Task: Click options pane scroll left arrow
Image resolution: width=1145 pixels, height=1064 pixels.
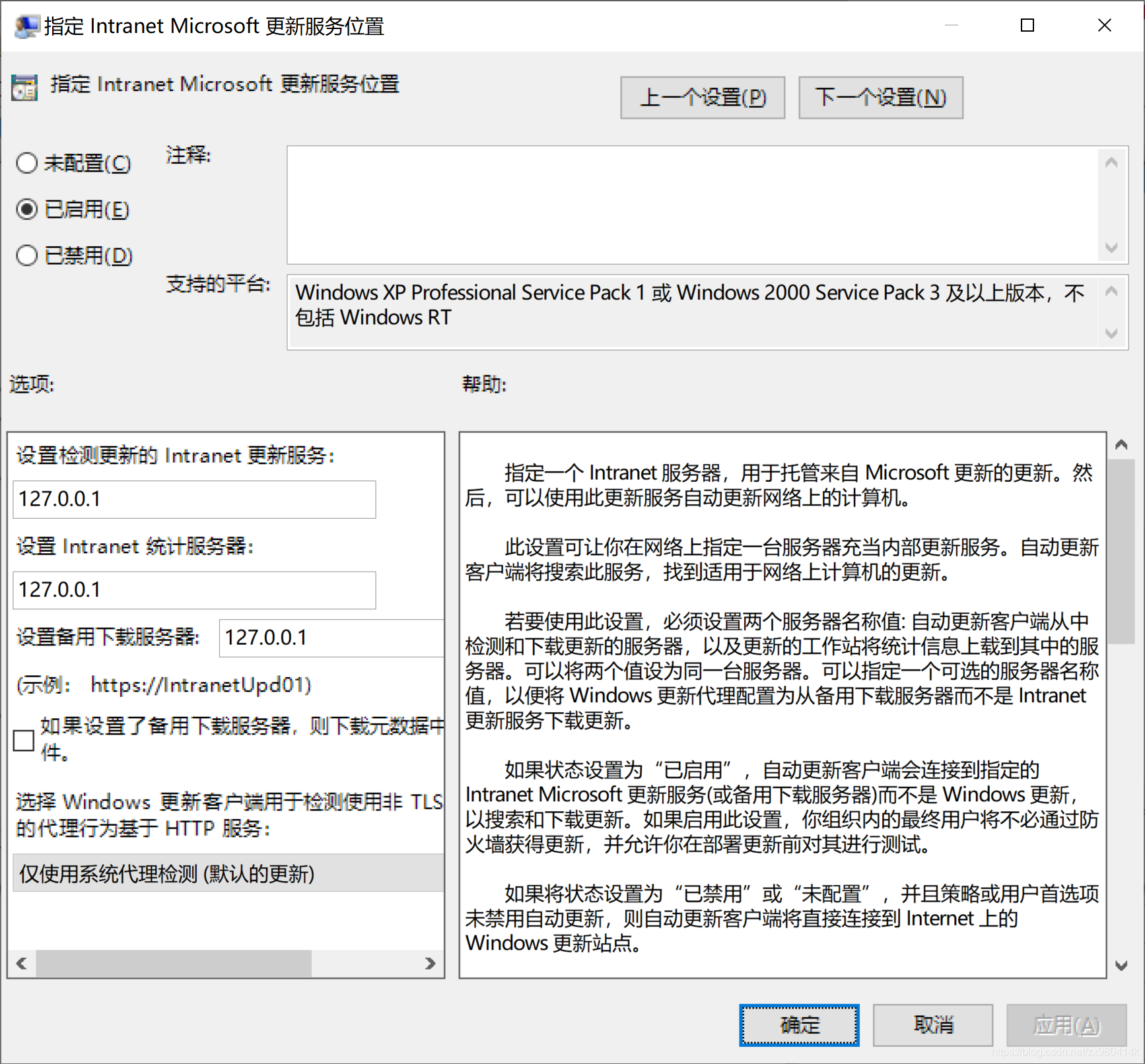Action: tap(22, 964)
